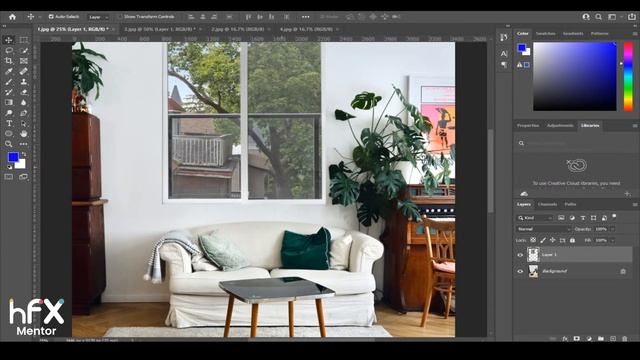Screen dimensions: 640x360
Task: Select the Pen tool
Action: click(x=24, y=113)
